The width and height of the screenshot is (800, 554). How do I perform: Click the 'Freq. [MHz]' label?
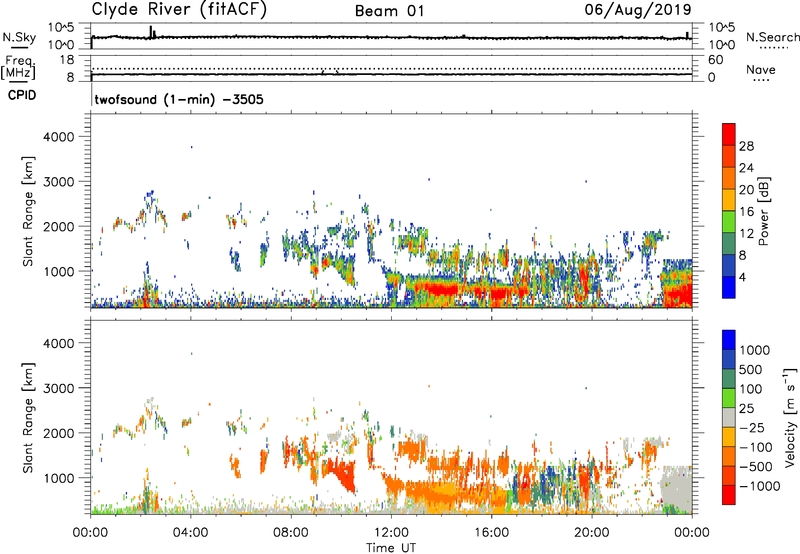tap(19, 67)
